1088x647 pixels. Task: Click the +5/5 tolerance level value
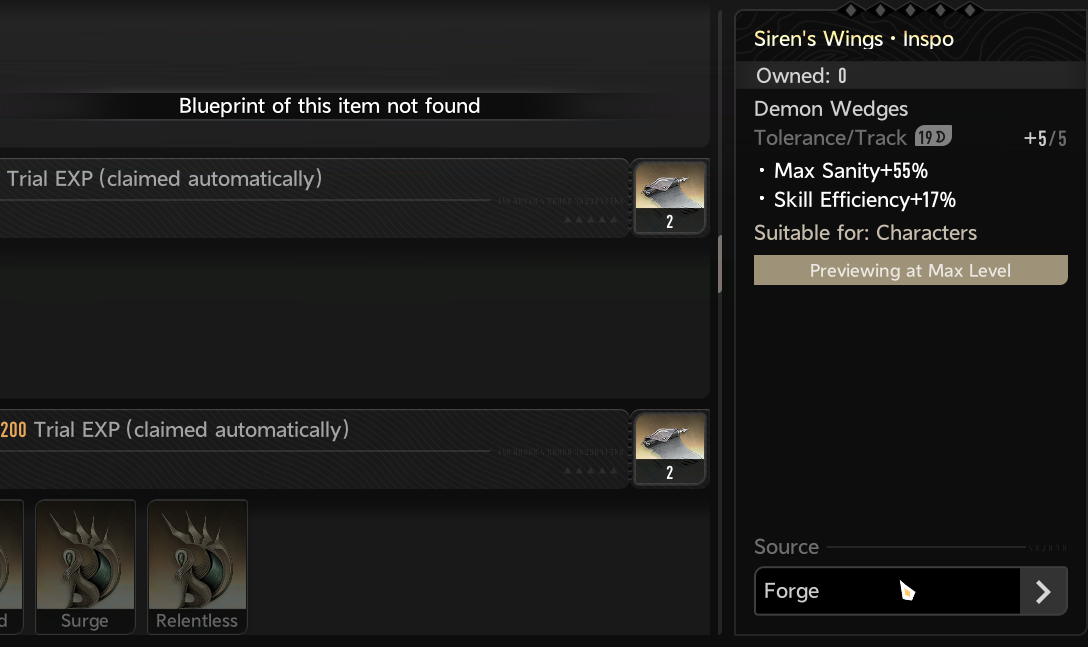1045,138
